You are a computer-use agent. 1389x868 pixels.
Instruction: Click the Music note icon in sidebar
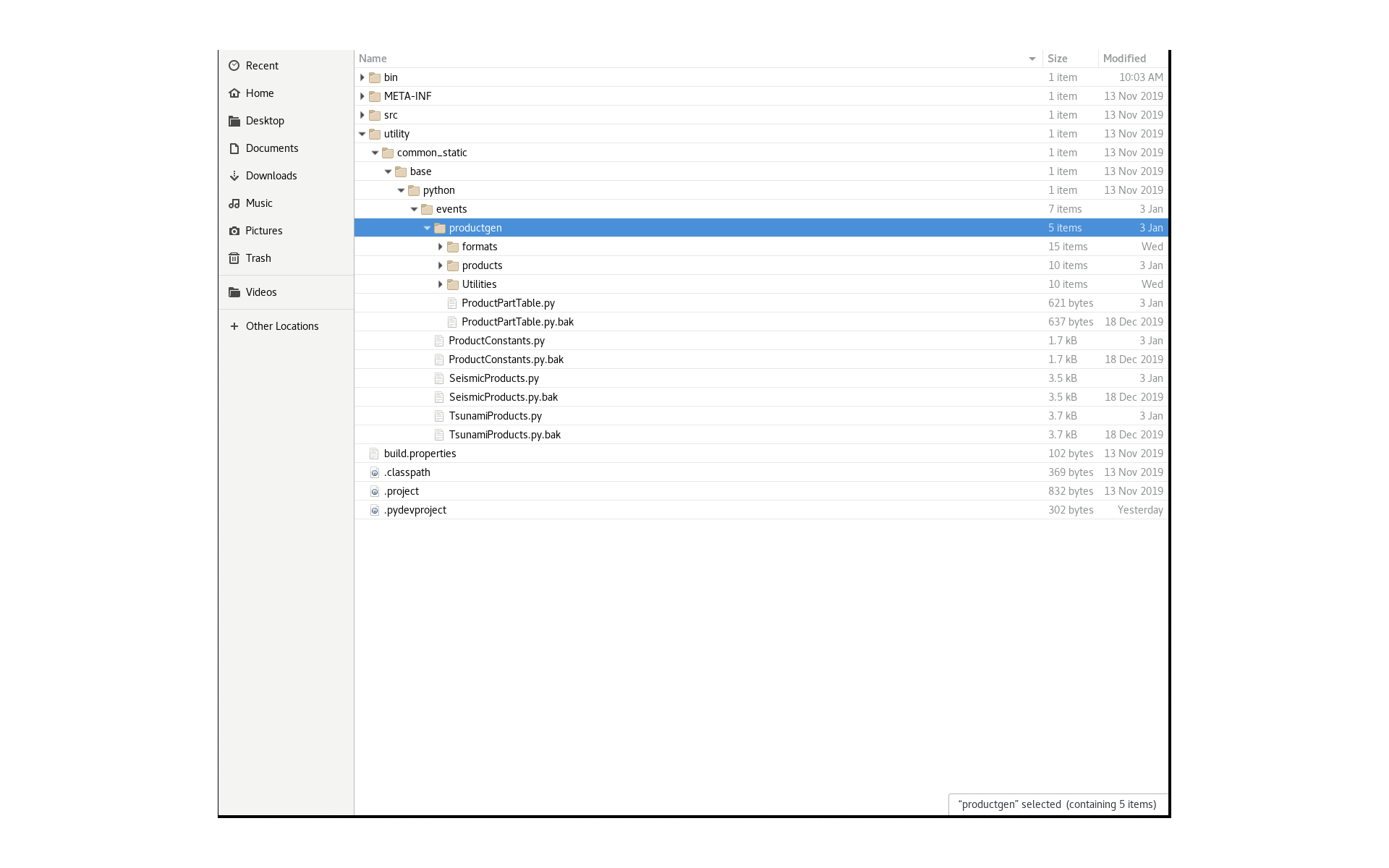point(234,203)
